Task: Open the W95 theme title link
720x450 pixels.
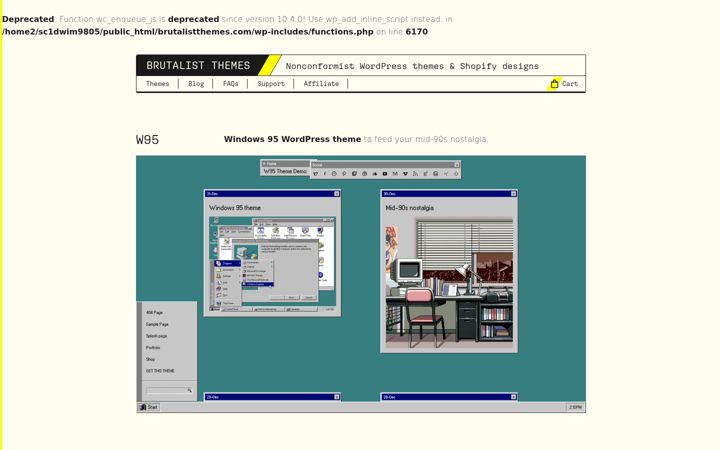Action: point(147,140)
